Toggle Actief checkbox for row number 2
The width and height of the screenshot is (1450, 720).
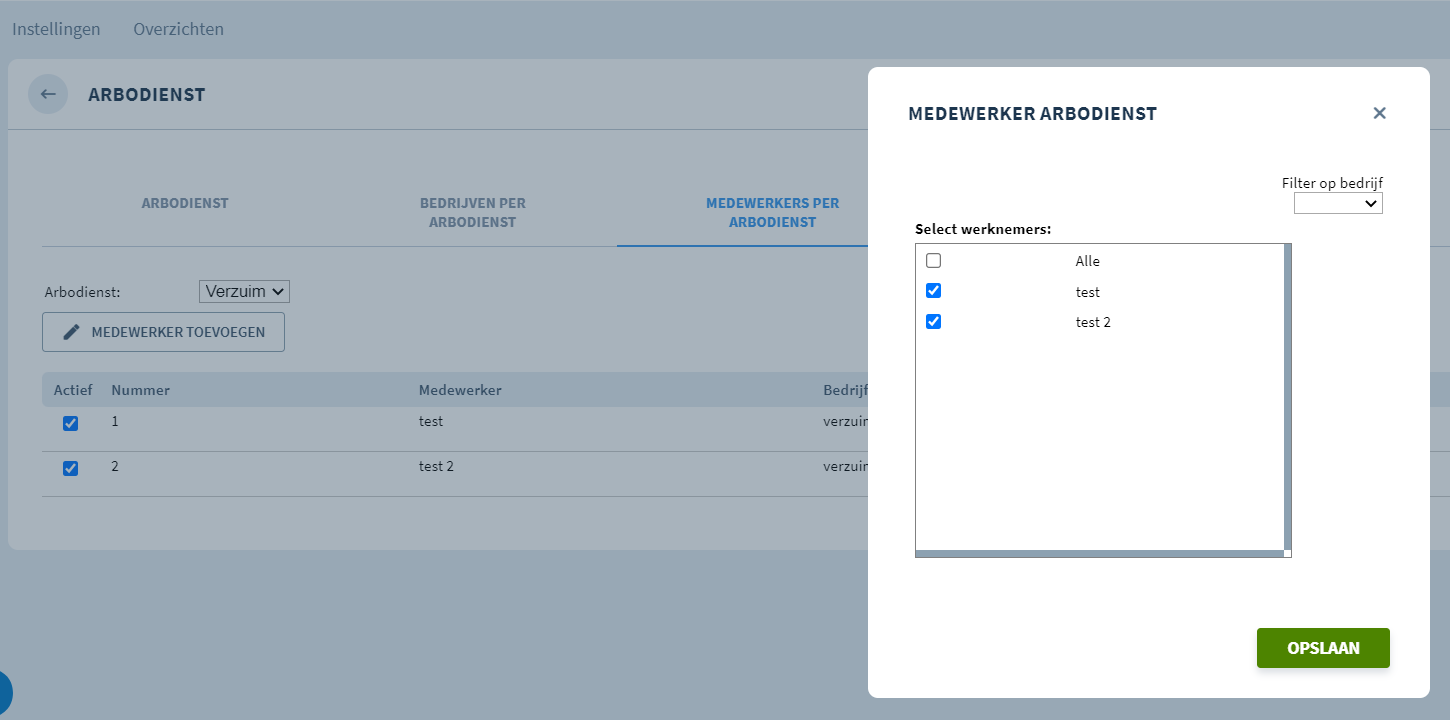coord(70,468)
